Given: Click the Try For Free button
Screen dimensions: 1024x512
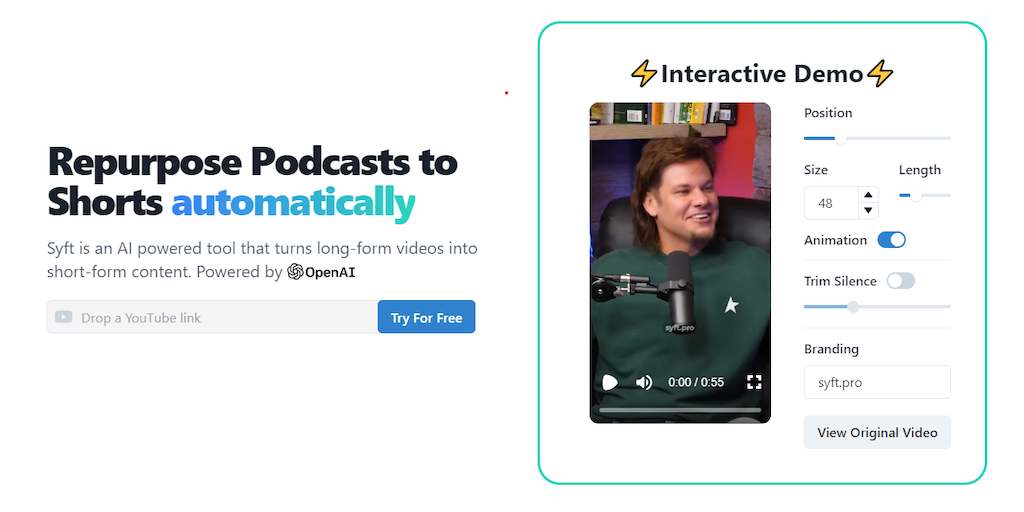Looking at the screenshot, I should [426, 317].
